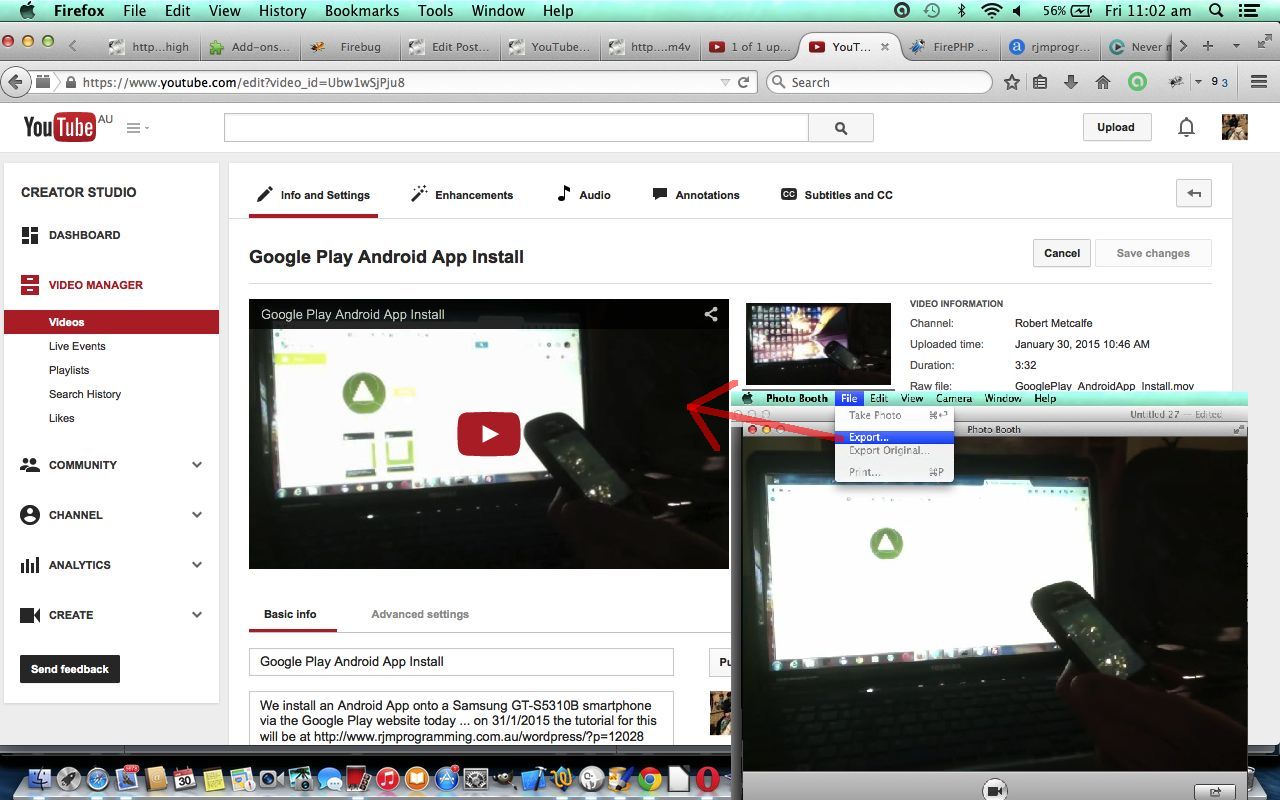Go to Firefox home page icon
Screen dimensions: 1280x800
click(1103, 82)
